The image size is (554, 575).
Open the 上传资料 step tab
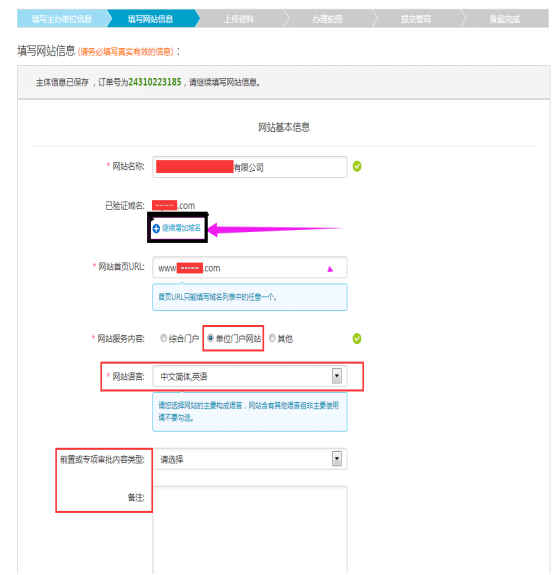[239, 19]
